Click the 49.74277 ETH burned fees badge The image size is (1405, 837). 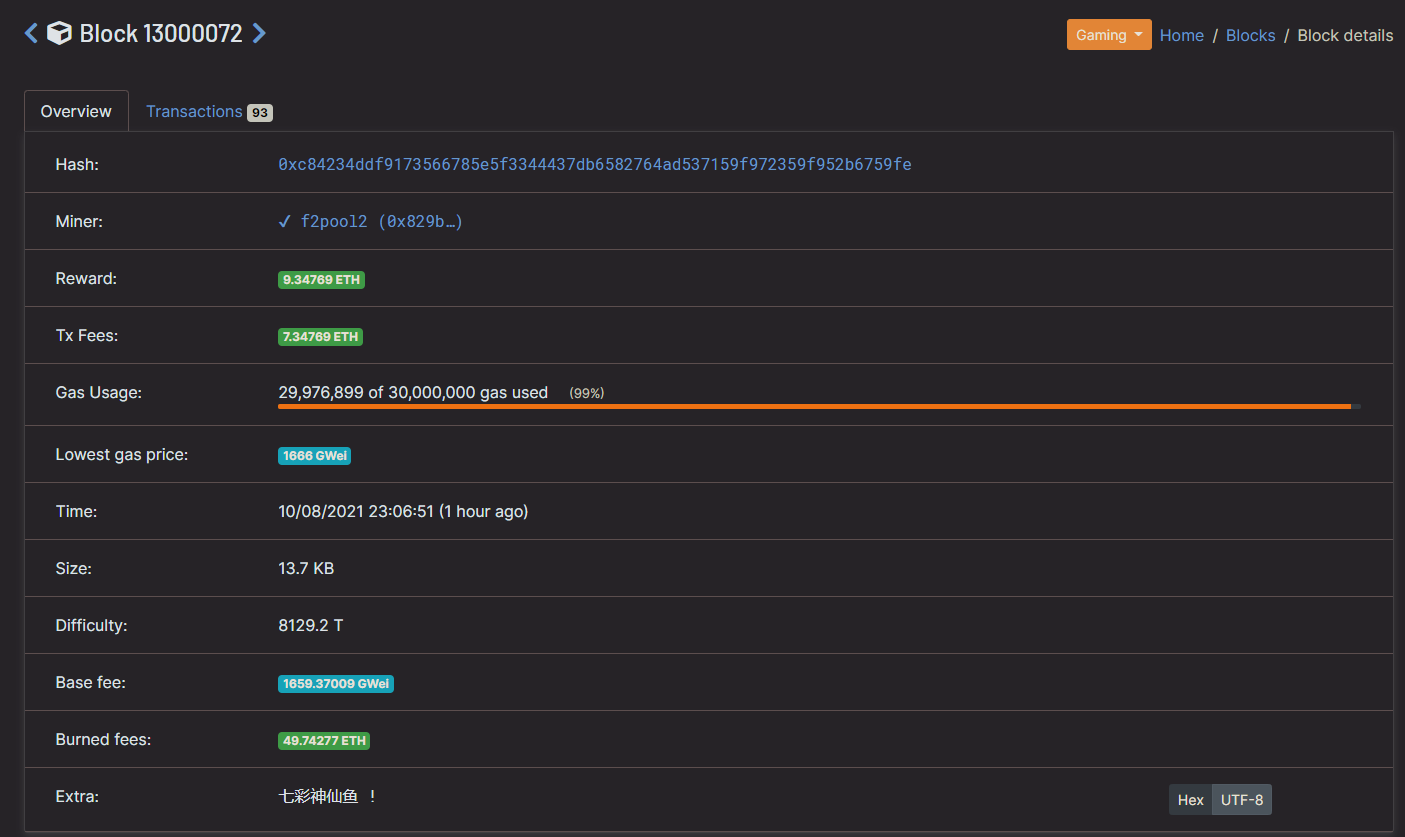click(x=324, y=741)
